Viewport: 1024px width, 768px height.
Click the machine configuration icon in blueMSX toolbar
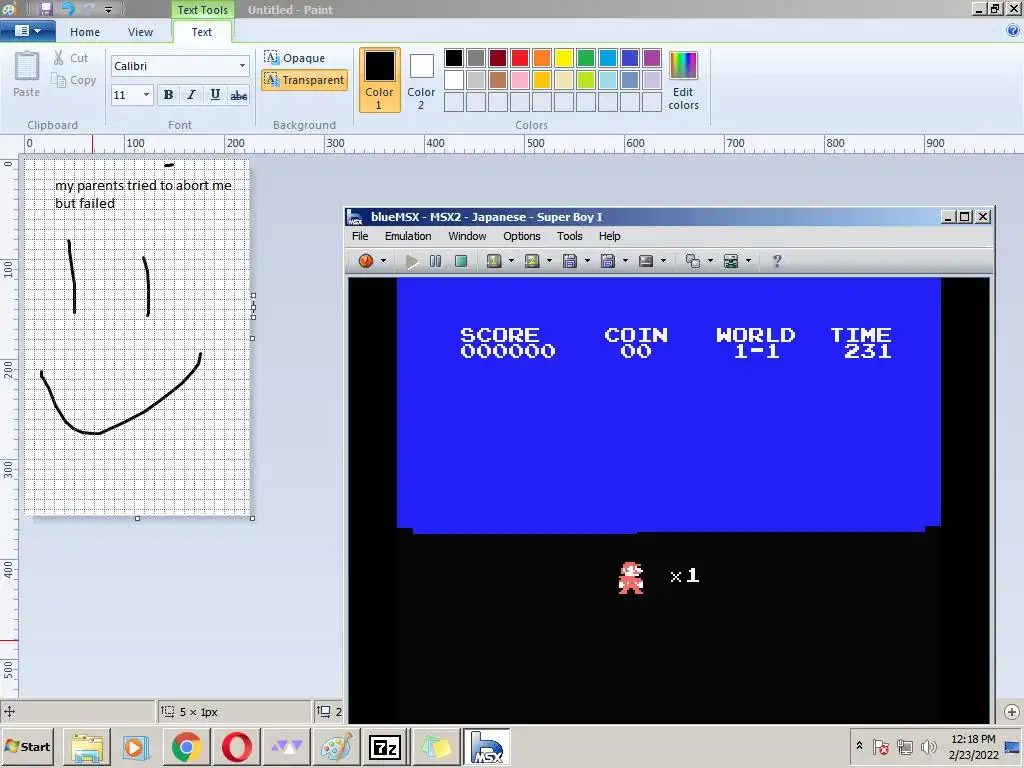[x=731, y=261]
